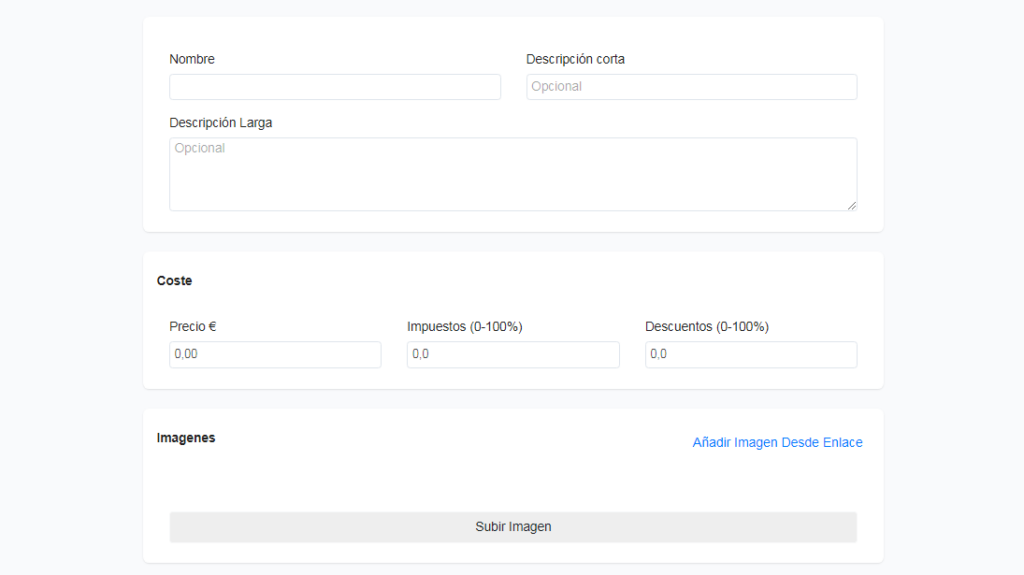Click blank space in the Coste card beside heading
The height and width of the screenshot is (575, 1024).
click(x=522, y=280)
